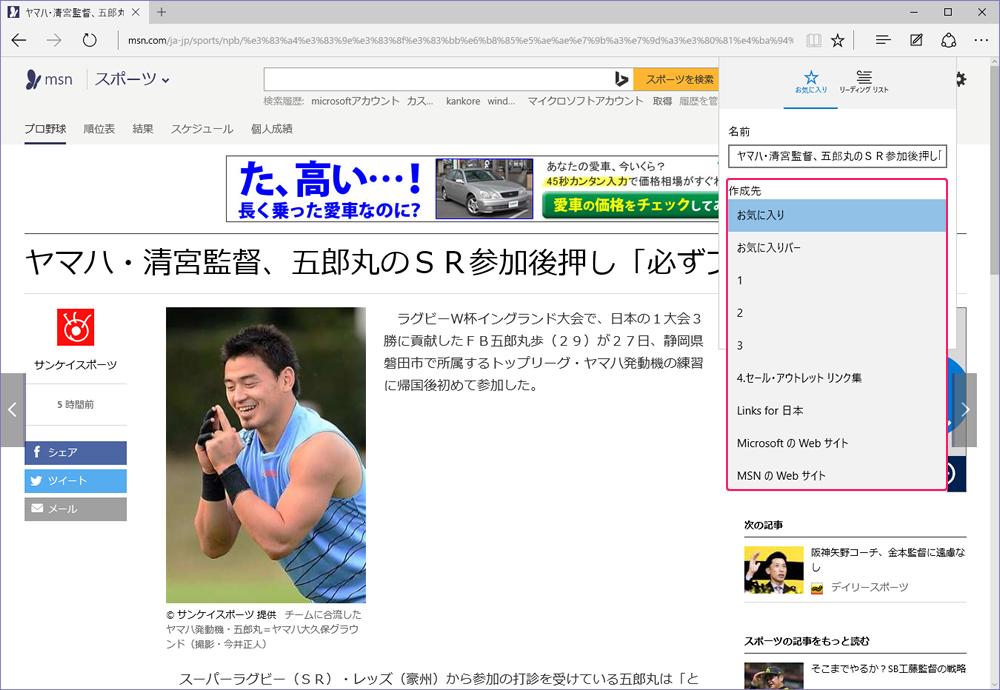Tweet the article with ツイート button
The width and height of the screenshot is (1000, 690).
click(x=75, y=481)
